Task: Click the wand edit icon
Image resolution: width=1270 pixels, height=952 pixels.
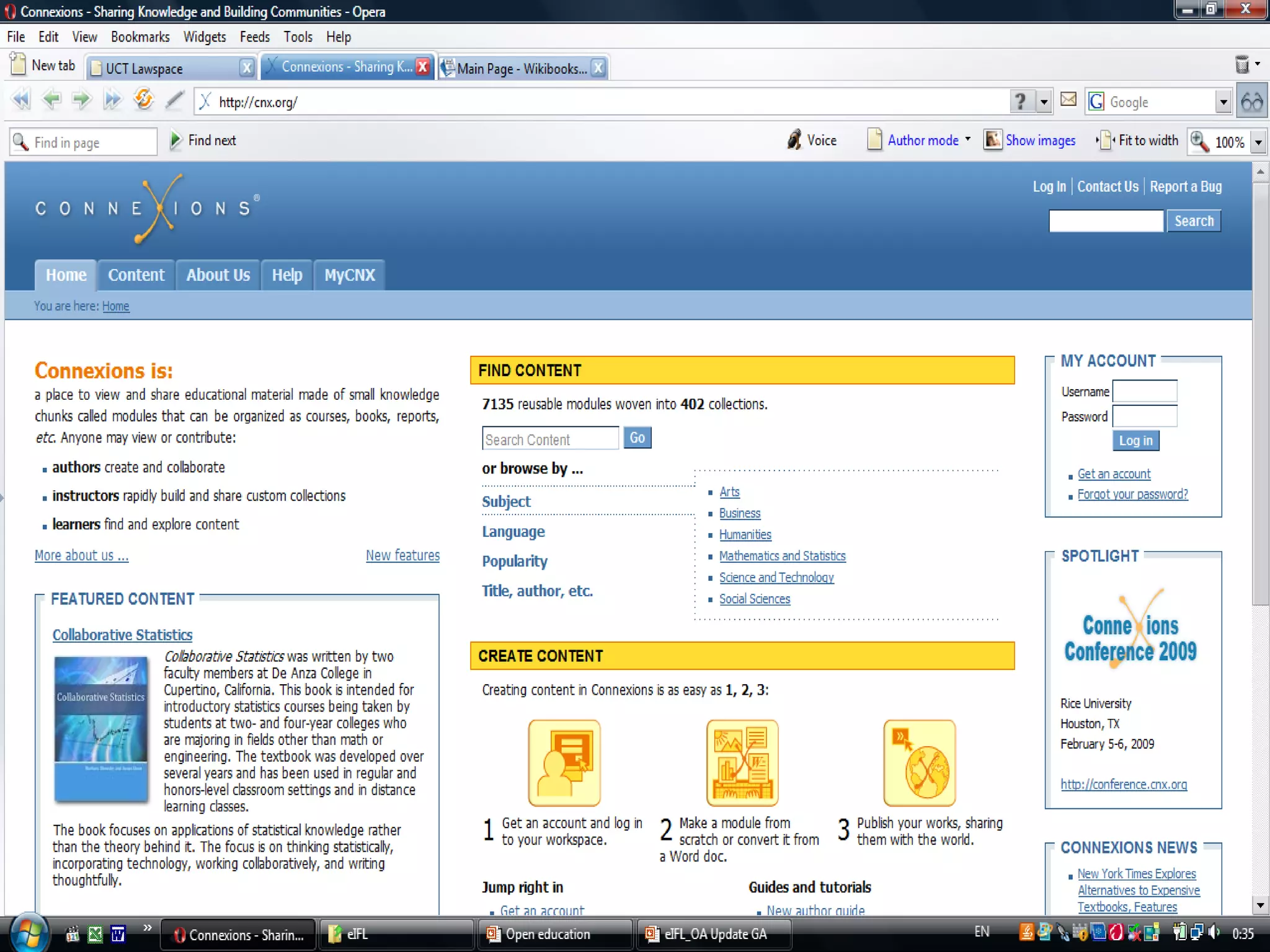Action: click(174, 99)
